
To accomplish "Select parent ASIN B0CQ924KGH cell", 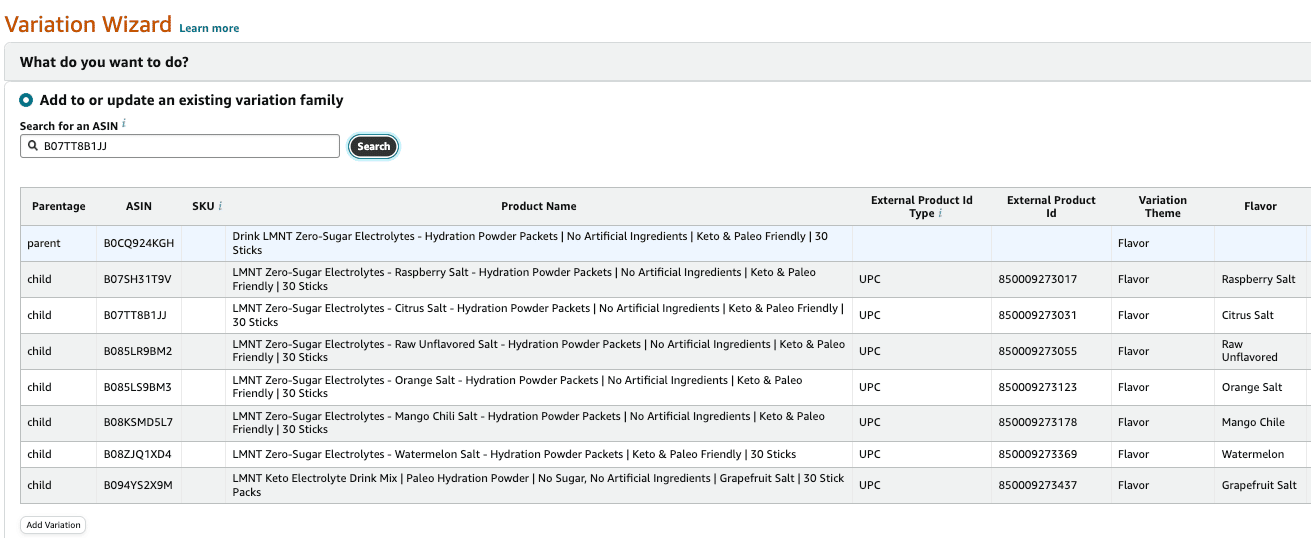I will 139,243.
